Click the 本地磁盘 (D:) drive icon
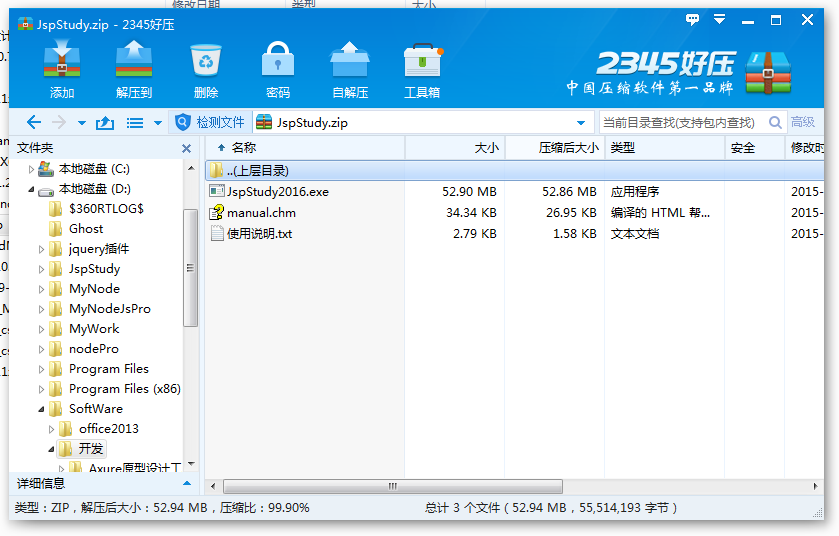Image resolution: width=839 pixels, height=536 pixels. (x=46, y=190)
